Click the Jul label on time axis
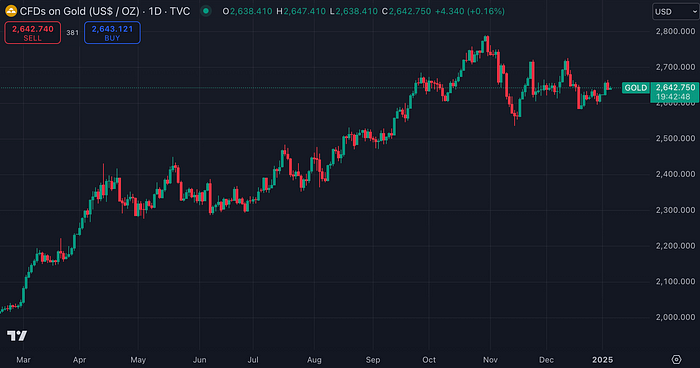700x368 pixels. [253, 360]
